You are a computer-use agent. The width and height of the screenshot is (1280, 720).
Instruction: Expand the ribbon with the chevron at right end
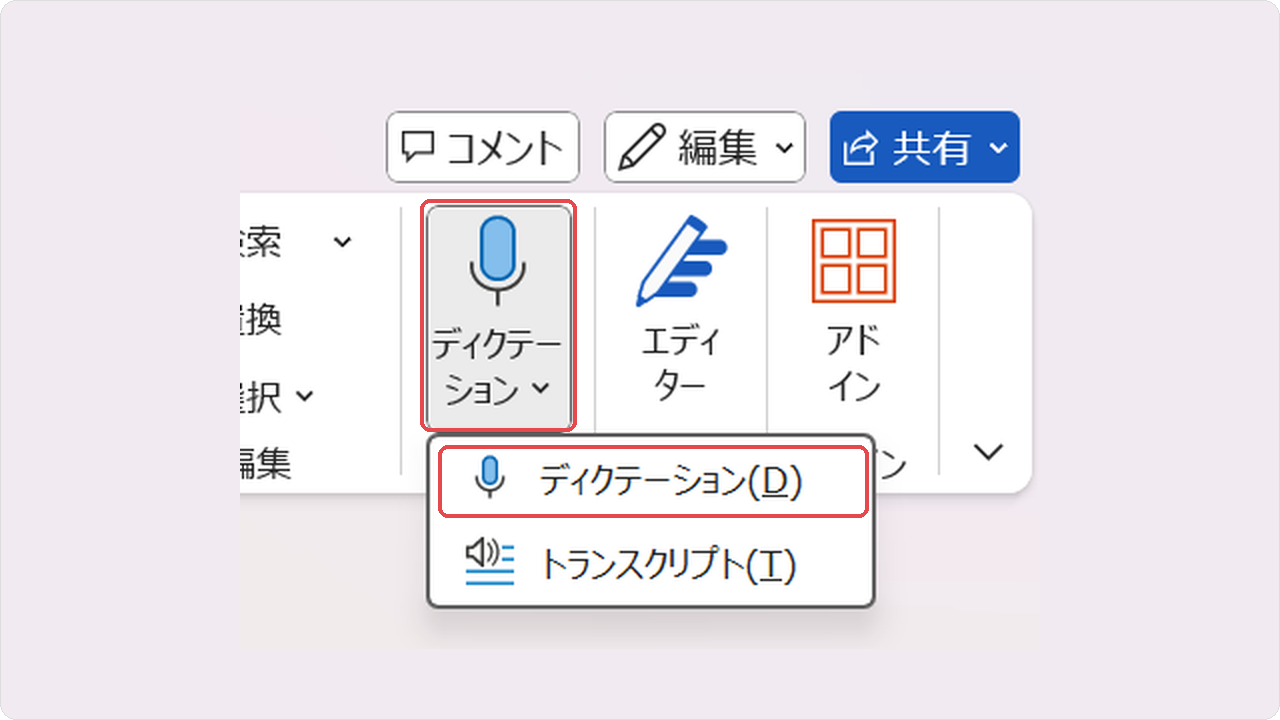coord(988,452)
